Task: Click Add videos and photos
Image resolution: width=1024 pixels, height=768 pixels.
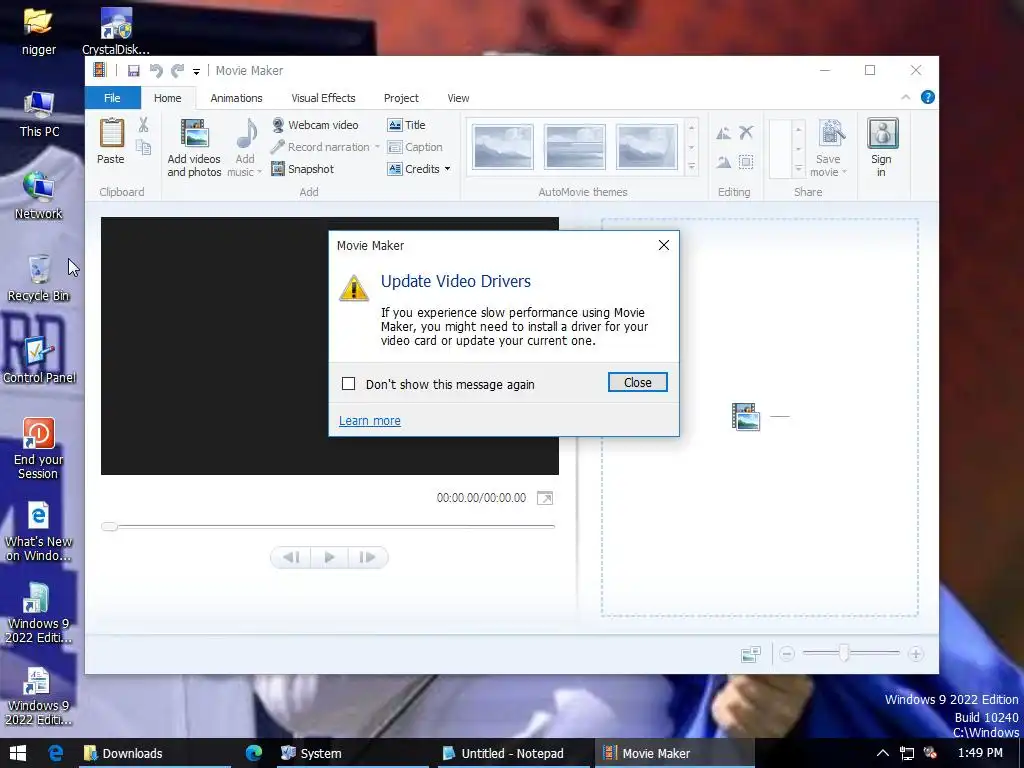Action: point(194,147)
